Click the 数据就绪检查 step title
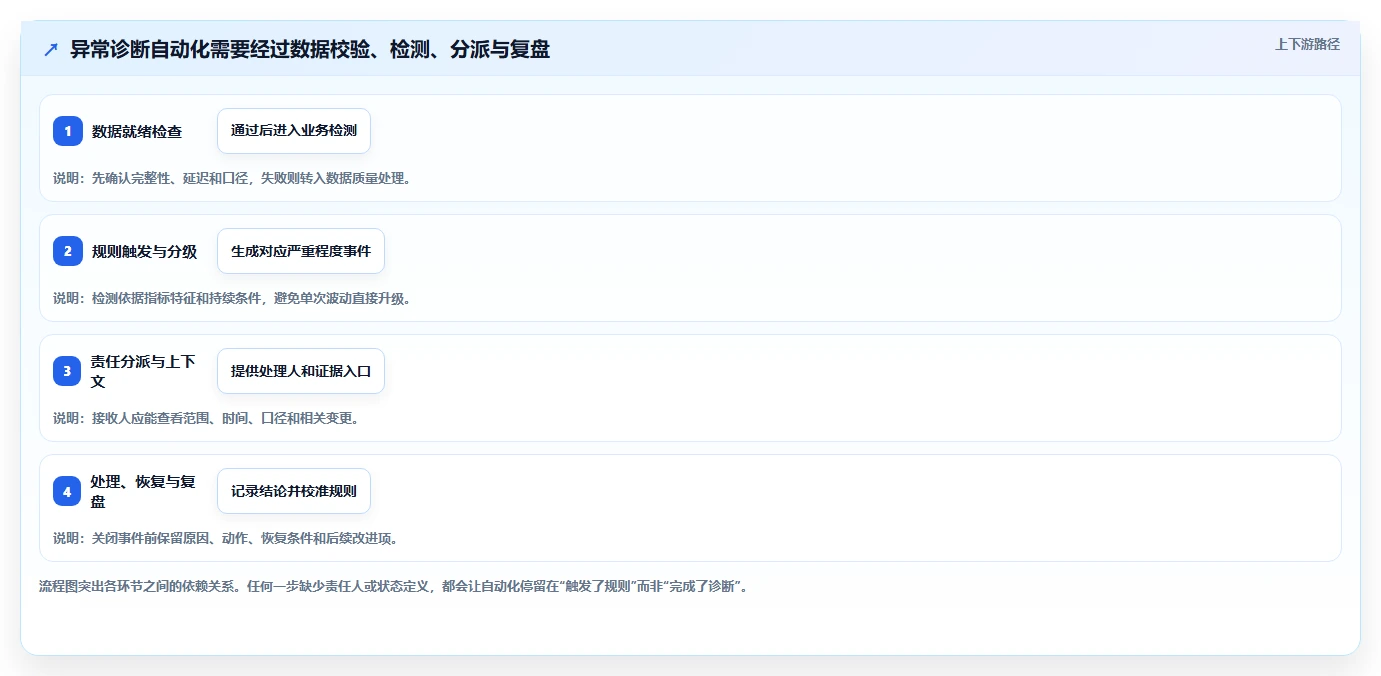1381x676 pixels. click(137, 131)
